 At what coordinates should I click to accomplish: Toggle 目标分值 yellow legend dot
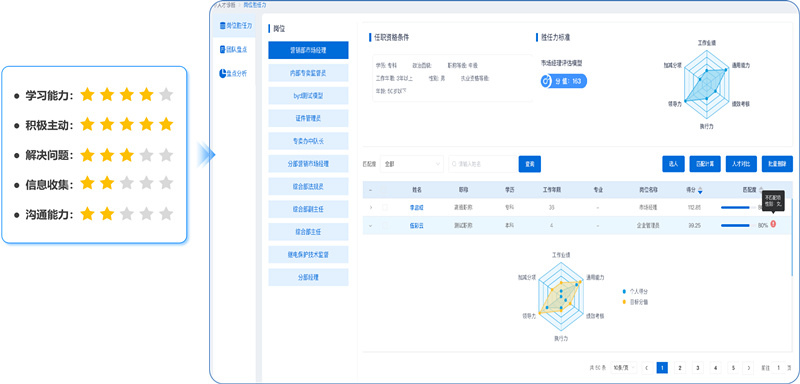[x=624, y=302]
